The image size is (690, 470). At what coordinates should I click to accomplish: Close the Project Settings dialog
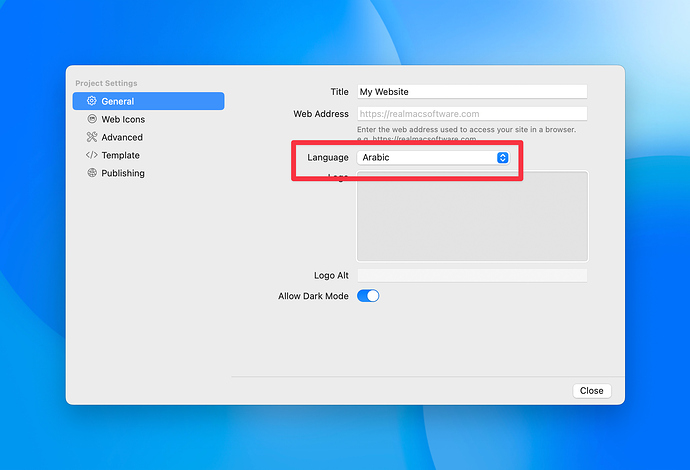(591, 391)
